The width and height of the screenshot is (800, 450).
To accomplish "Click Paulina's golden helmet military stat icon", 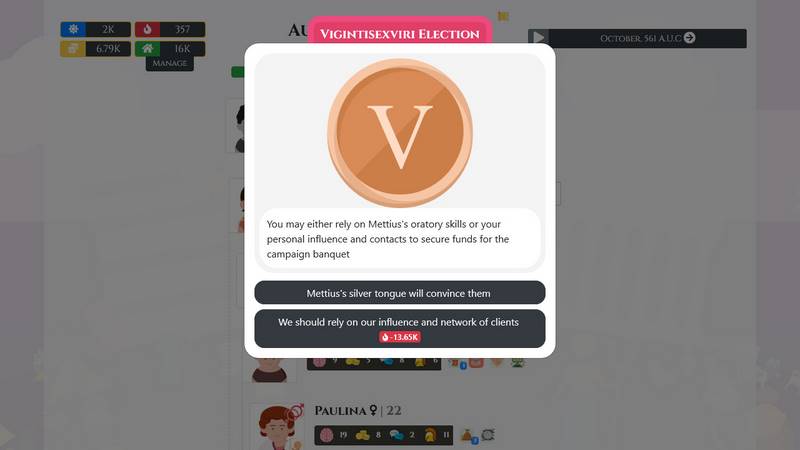I will [x=430, y=435].
